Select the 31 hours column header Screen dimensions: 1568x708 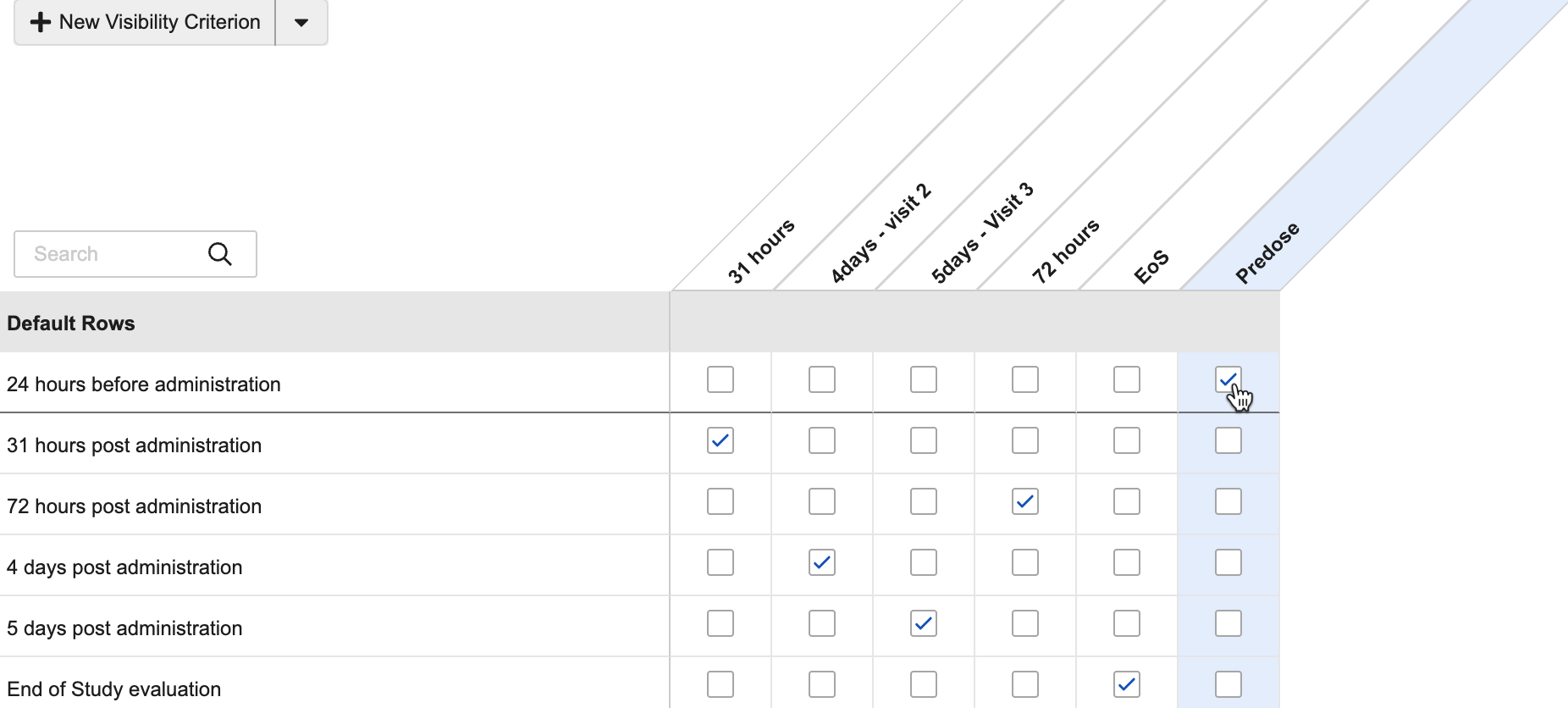(760, 251)
